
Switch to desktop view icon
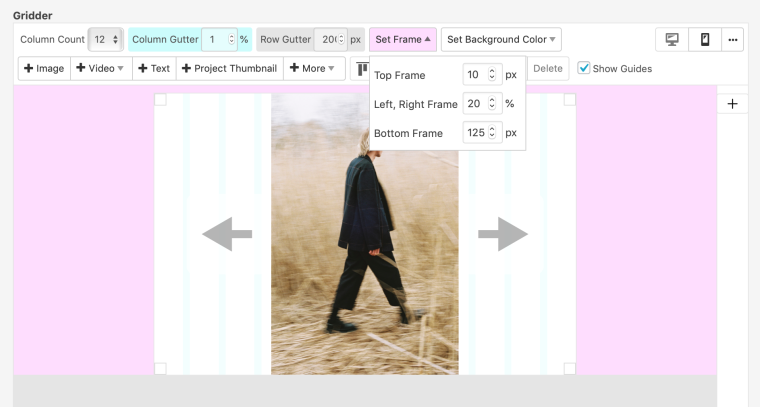672,40
